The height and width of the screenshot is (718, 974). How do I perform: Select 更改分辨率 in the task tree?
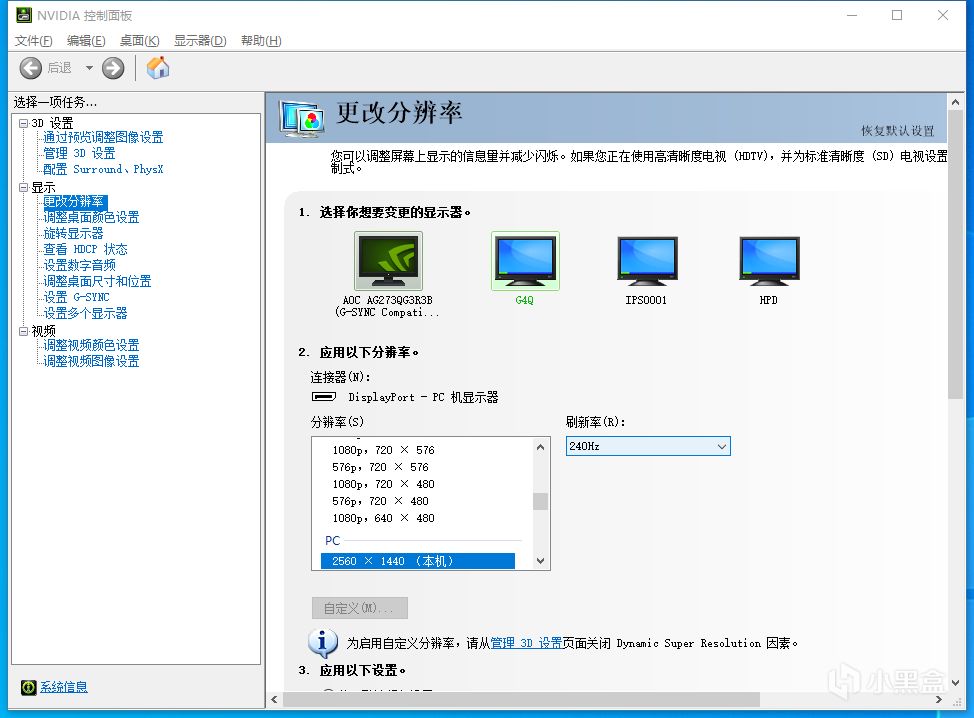(x=75, y=201)
